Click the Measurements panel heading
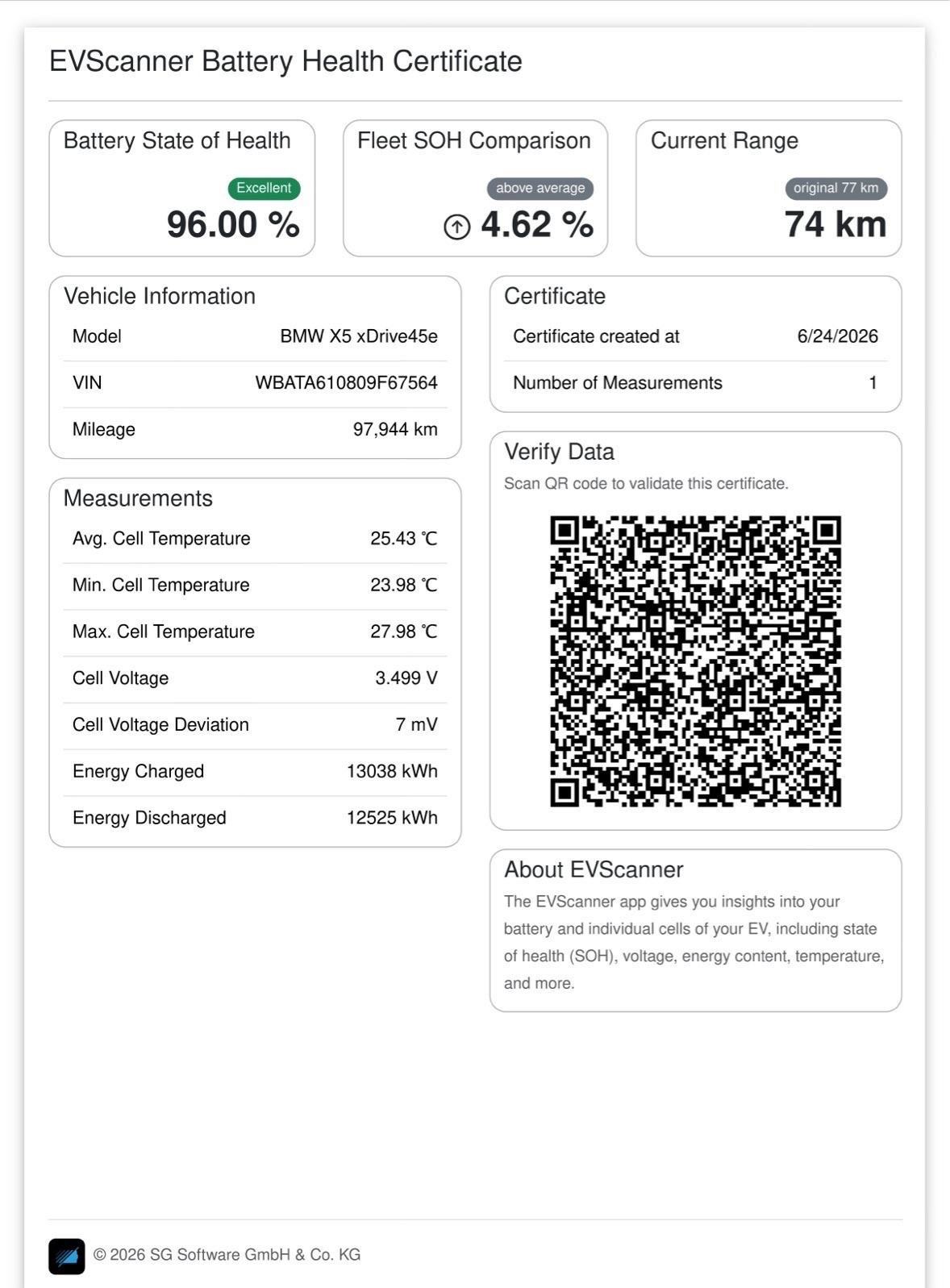The image size is (950, 1288). click(138, 498)
